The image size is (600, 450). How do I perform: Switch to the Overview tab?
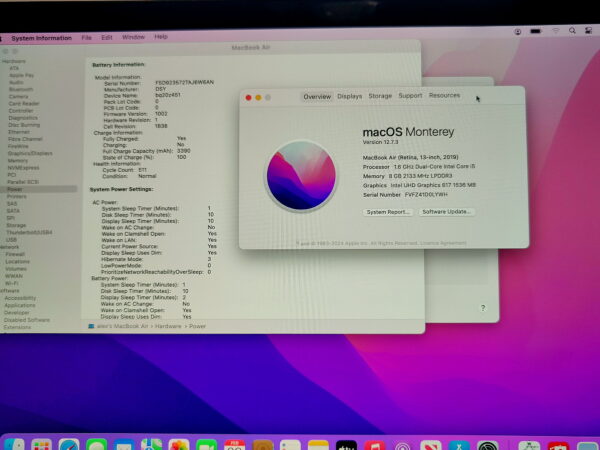(317, 96)
